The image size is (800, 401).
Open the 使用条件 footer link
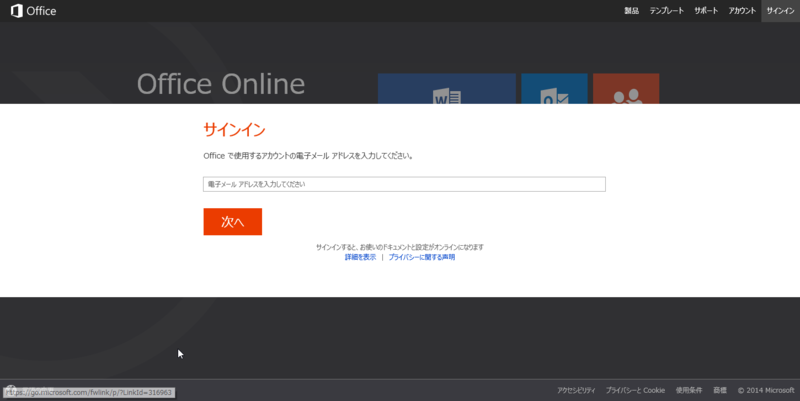pos(689,390)
